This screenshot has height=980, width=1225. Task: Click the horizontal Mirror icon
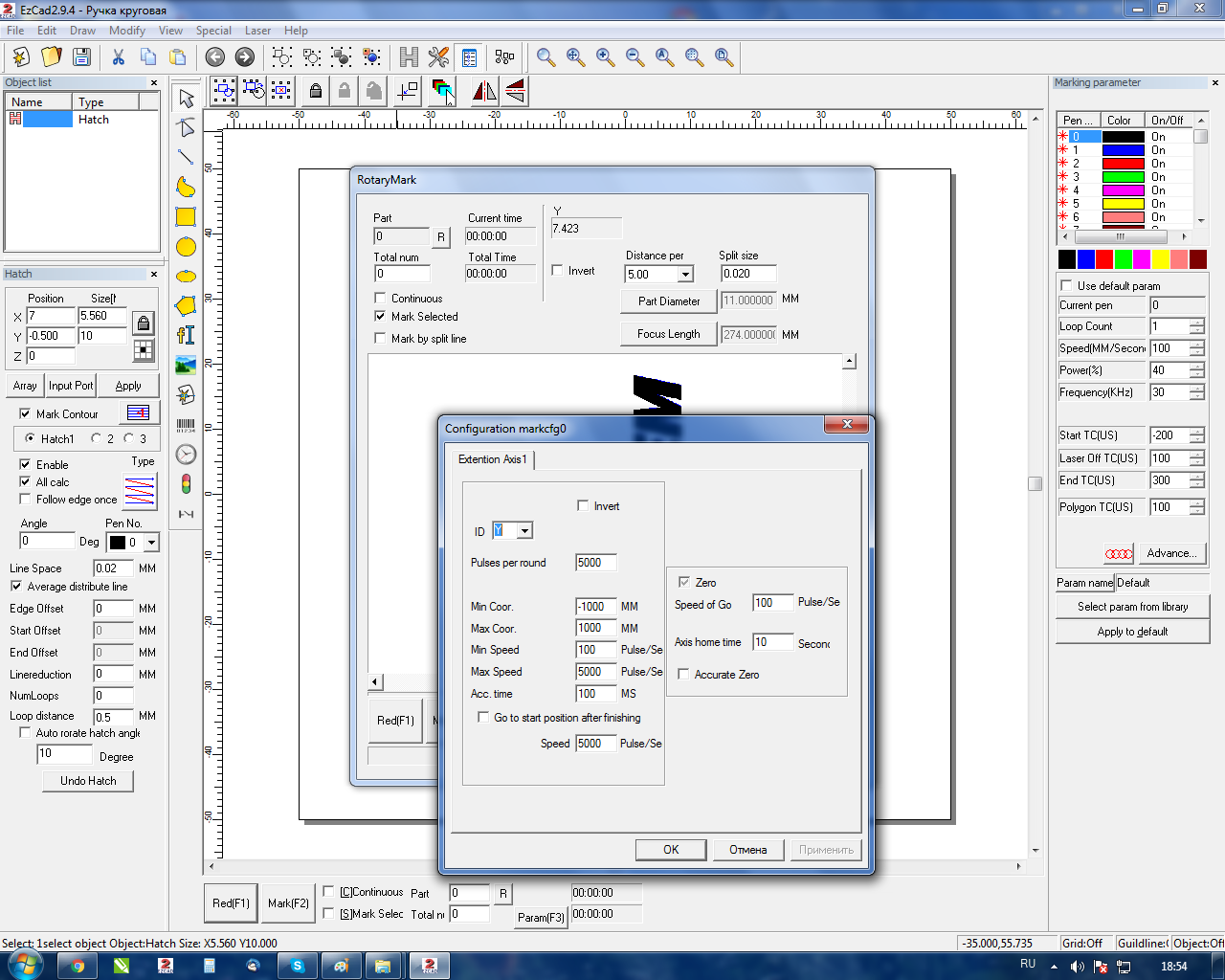tap(484, 91)
